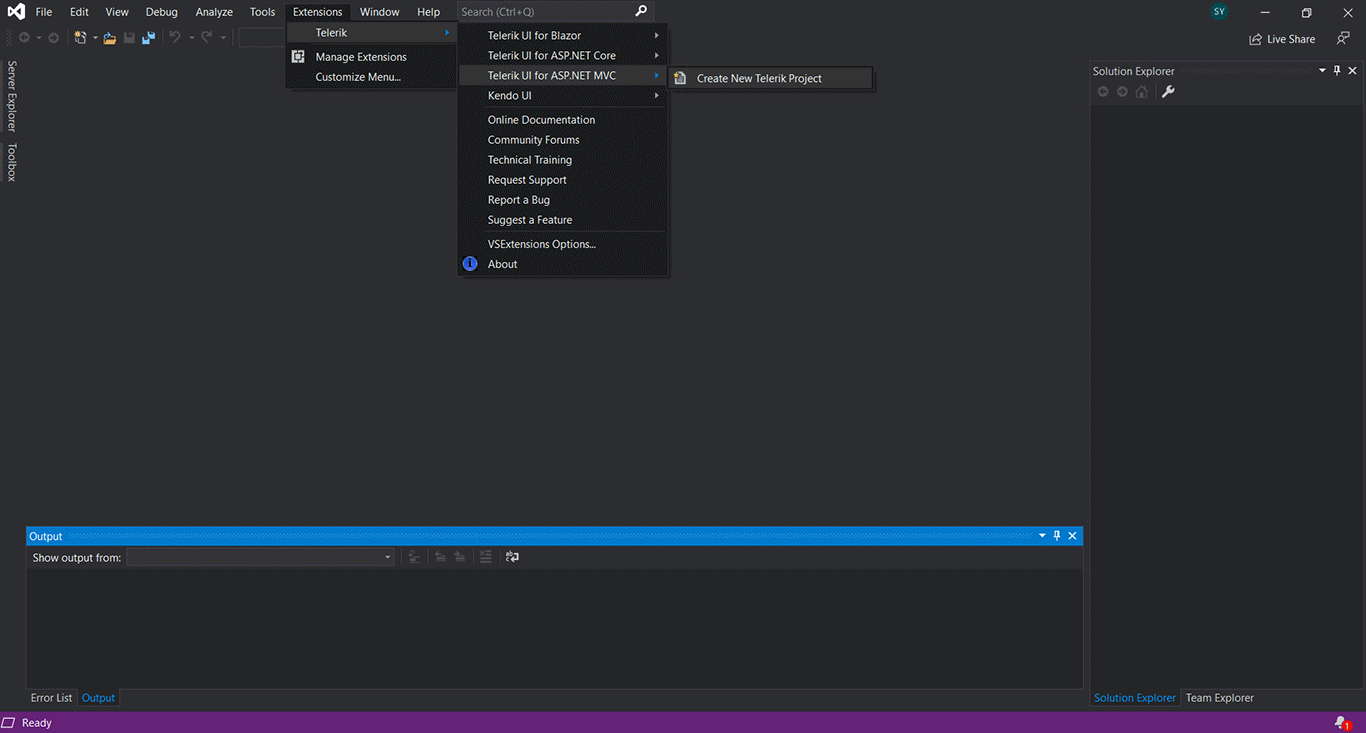This screenshot has width=1366, height=733.
Task: Click the Save All toolbar icon
Action: point(148,38)
